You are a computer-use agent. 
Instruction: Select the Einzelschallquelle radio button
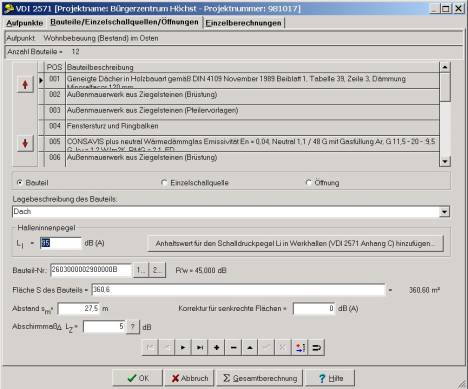pos(164,183)
